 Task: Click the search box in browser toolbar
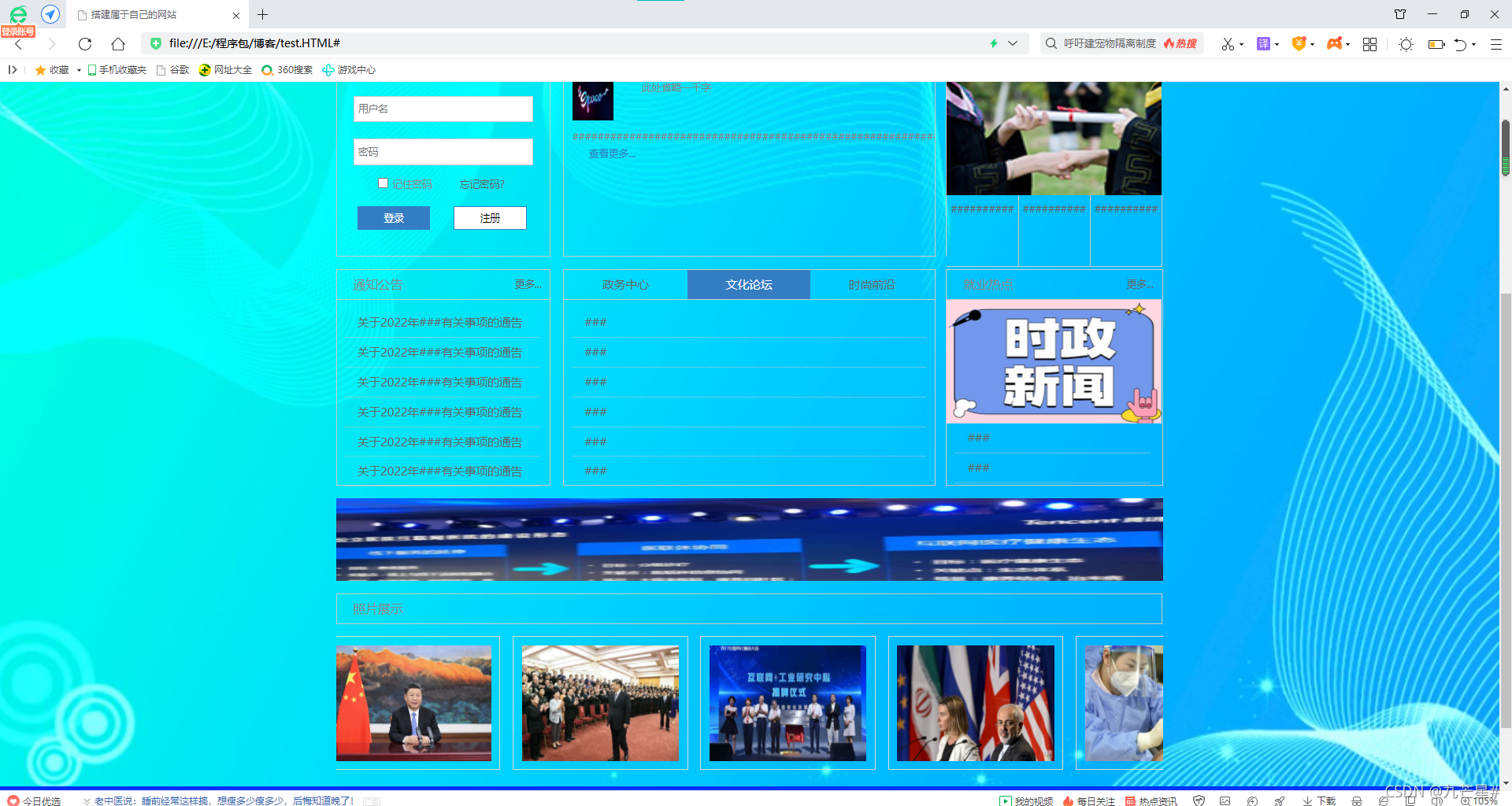tap(1121, 43)
